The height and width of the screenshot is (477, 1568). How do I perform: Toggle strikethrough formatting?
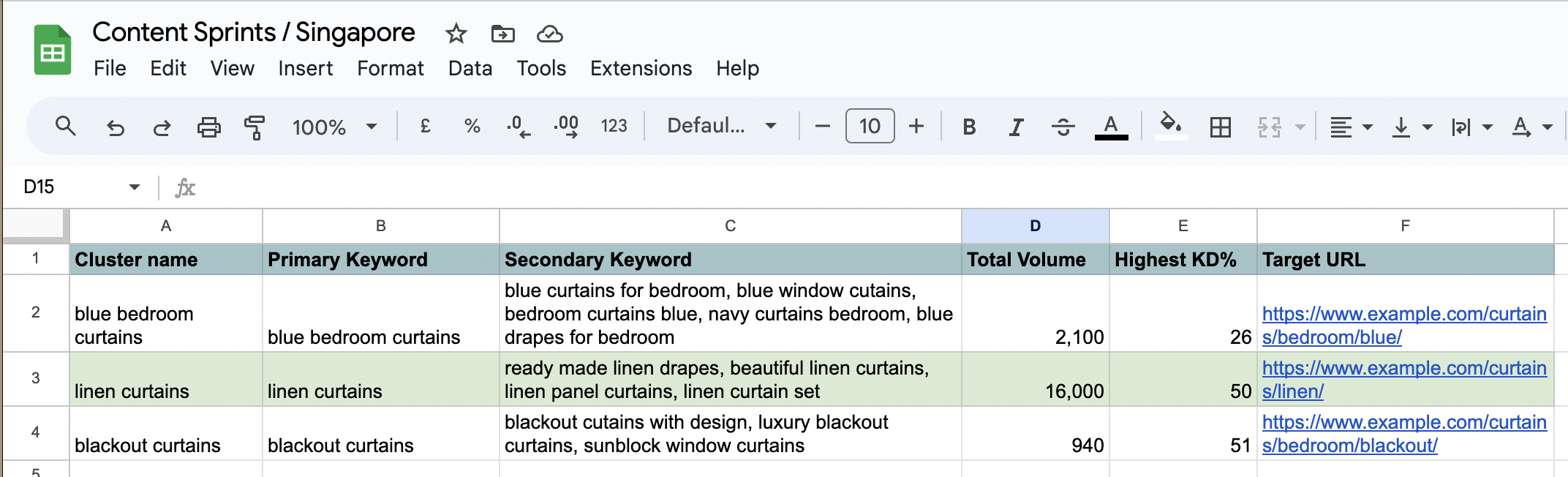click(1063, 127)
